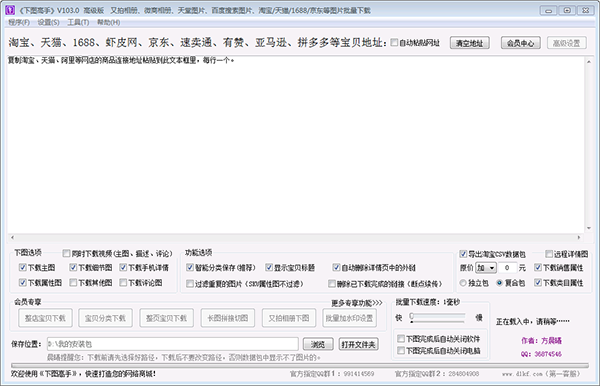Screen dimensions: 600x386
Task: Click the app logo icon in title bar
Action: [x=10, y=10]
